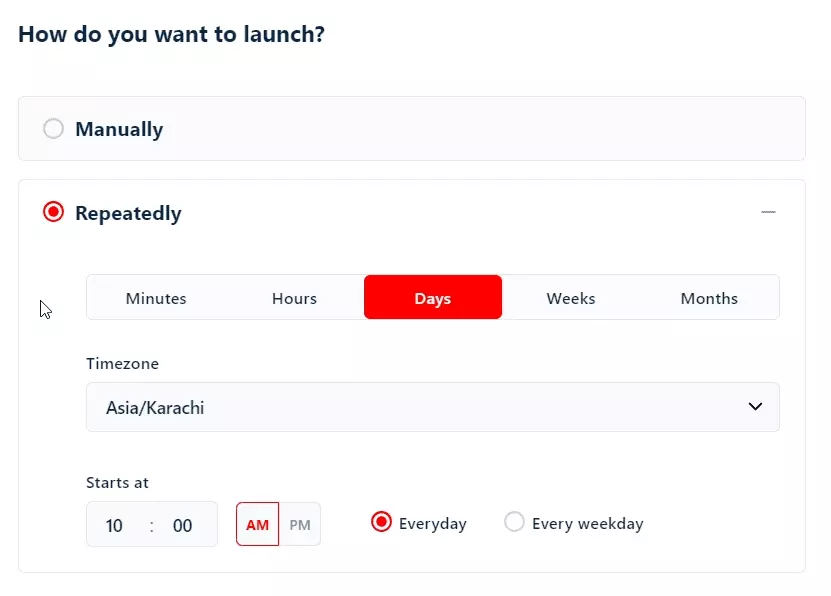Click the chevron arrow in the Timezone field
The height and width of the screenshot is (596, 831).
755,407
